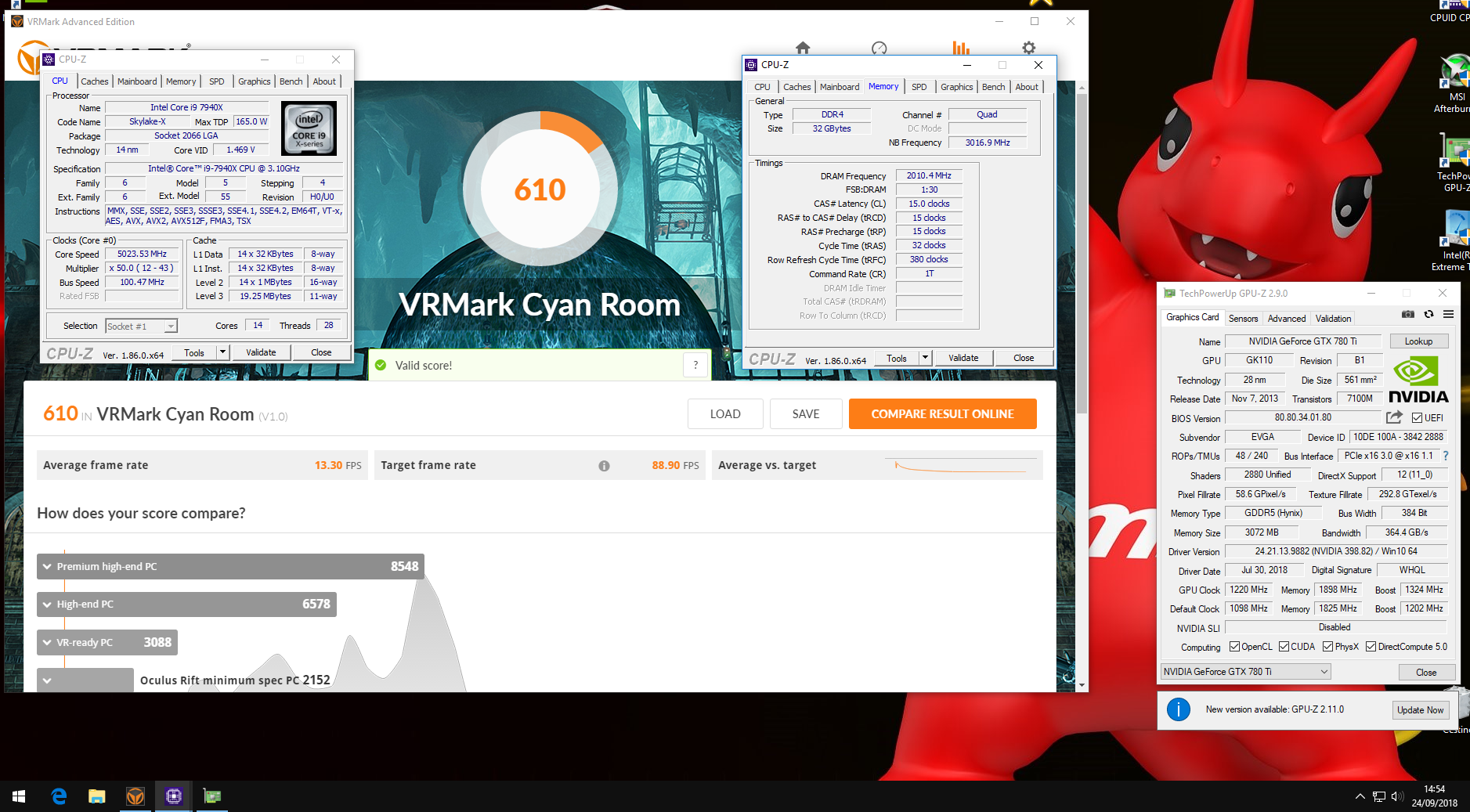Image resolution: width=1470 pixels, height=812 pixels.
Task: Click Validate button in right CPU-Z
Action: click(963, 358)
